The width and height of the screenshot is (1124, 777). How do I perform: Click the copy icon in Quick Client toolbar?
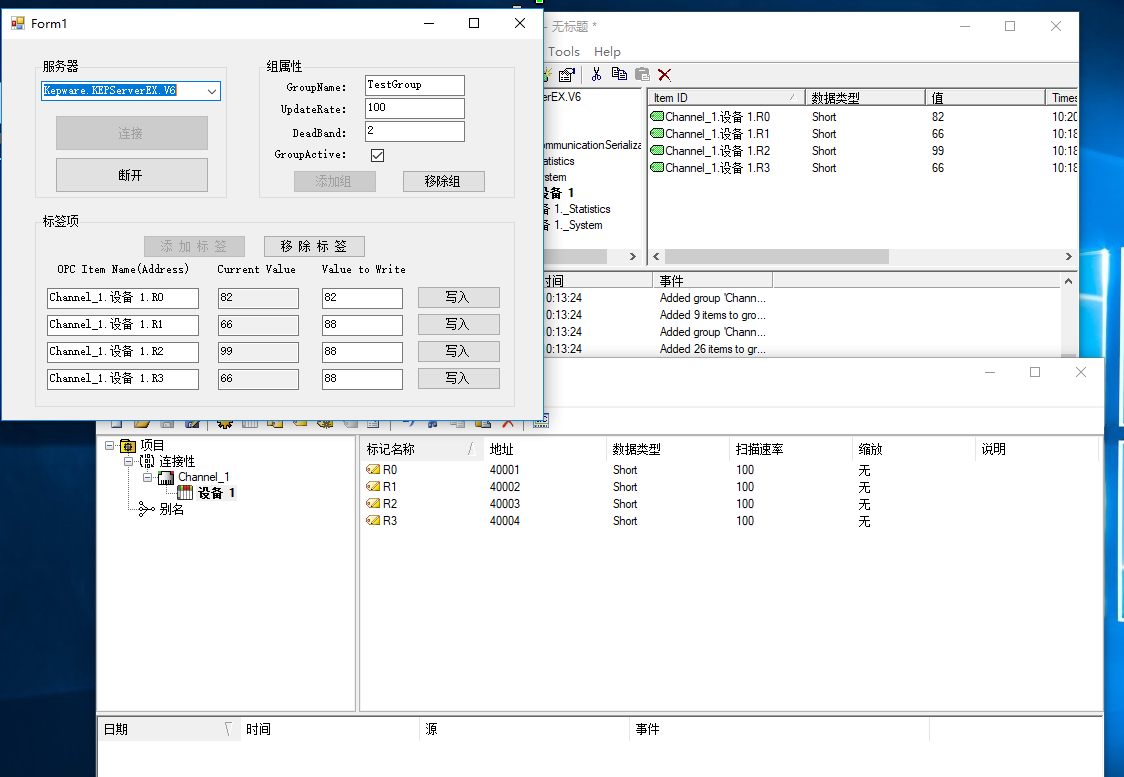point(619,74)
